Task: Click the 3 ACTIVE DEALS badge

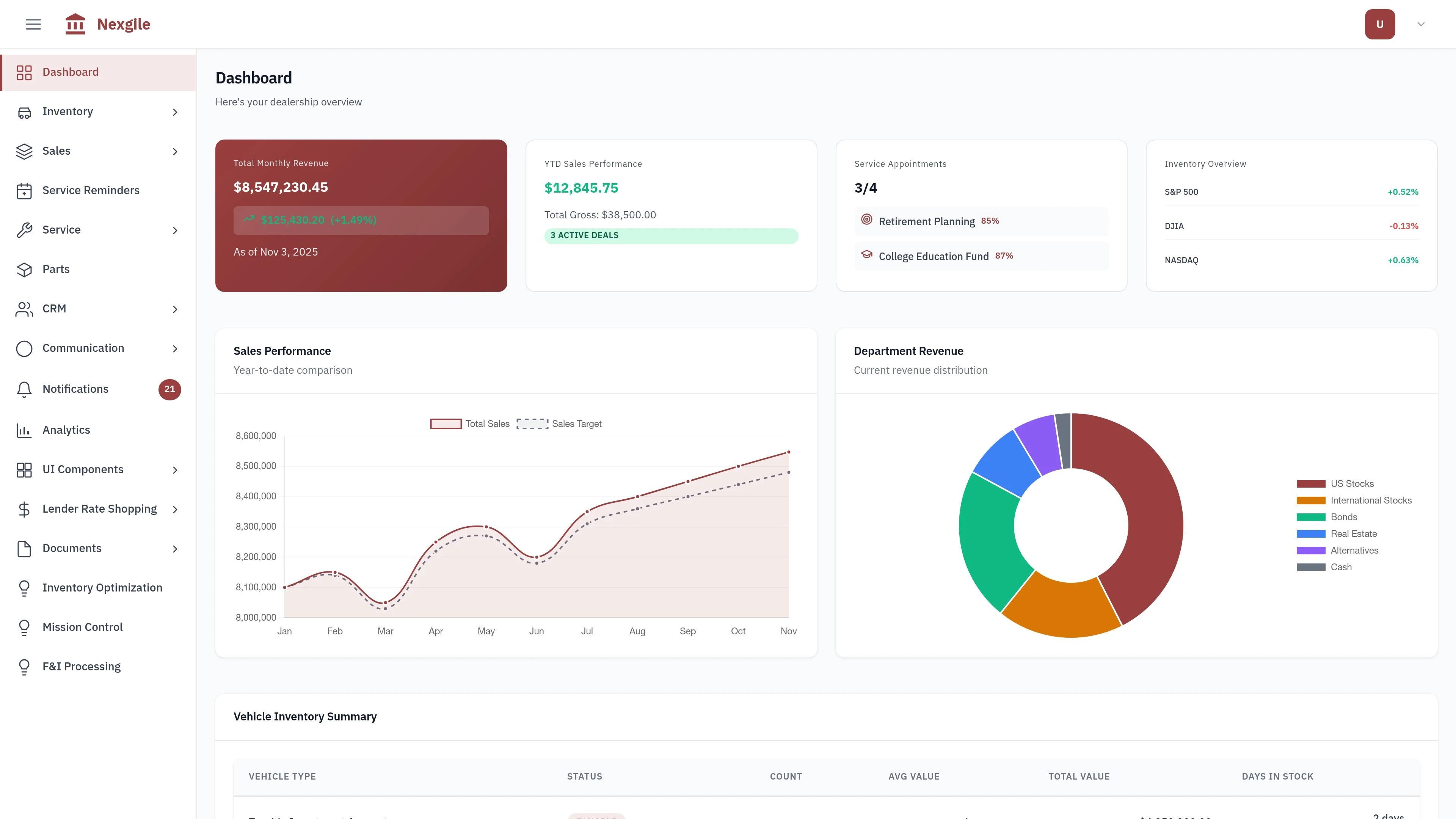Action: [x=672, y=235]
